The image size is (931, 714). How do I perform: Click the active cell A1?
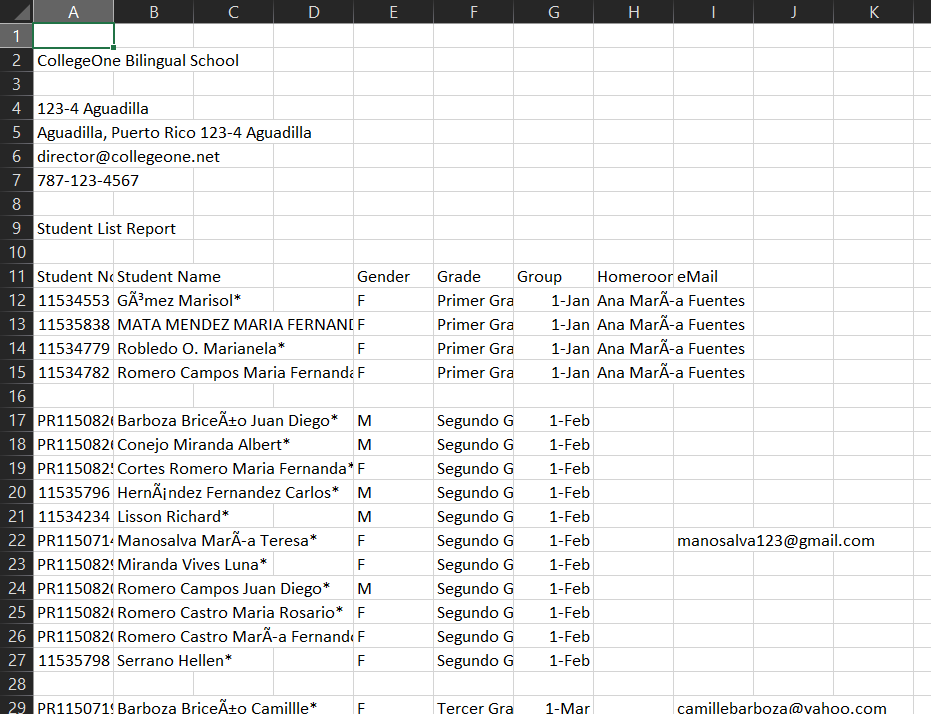pyautogui.click(x=74, y=36)
